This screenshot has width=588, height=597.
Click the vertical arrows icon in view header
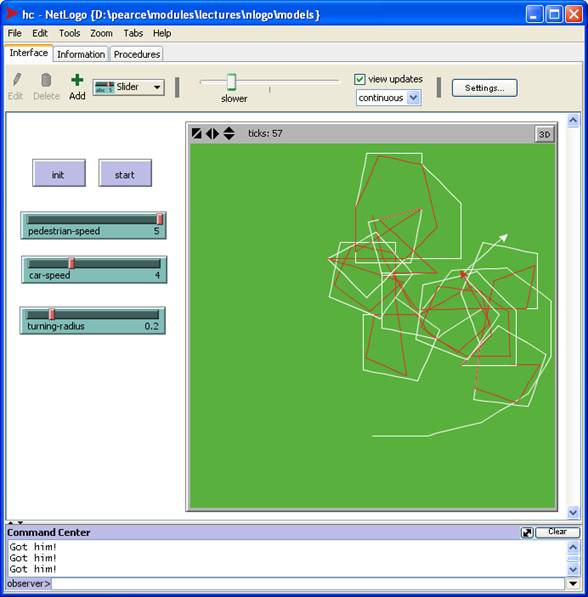click(x=228, y=133)
